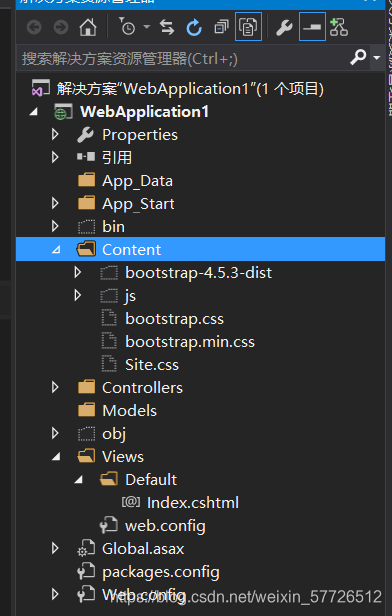Select lowercase web.config under Views
Screen dimensions: 392x616
pos(165,526)
